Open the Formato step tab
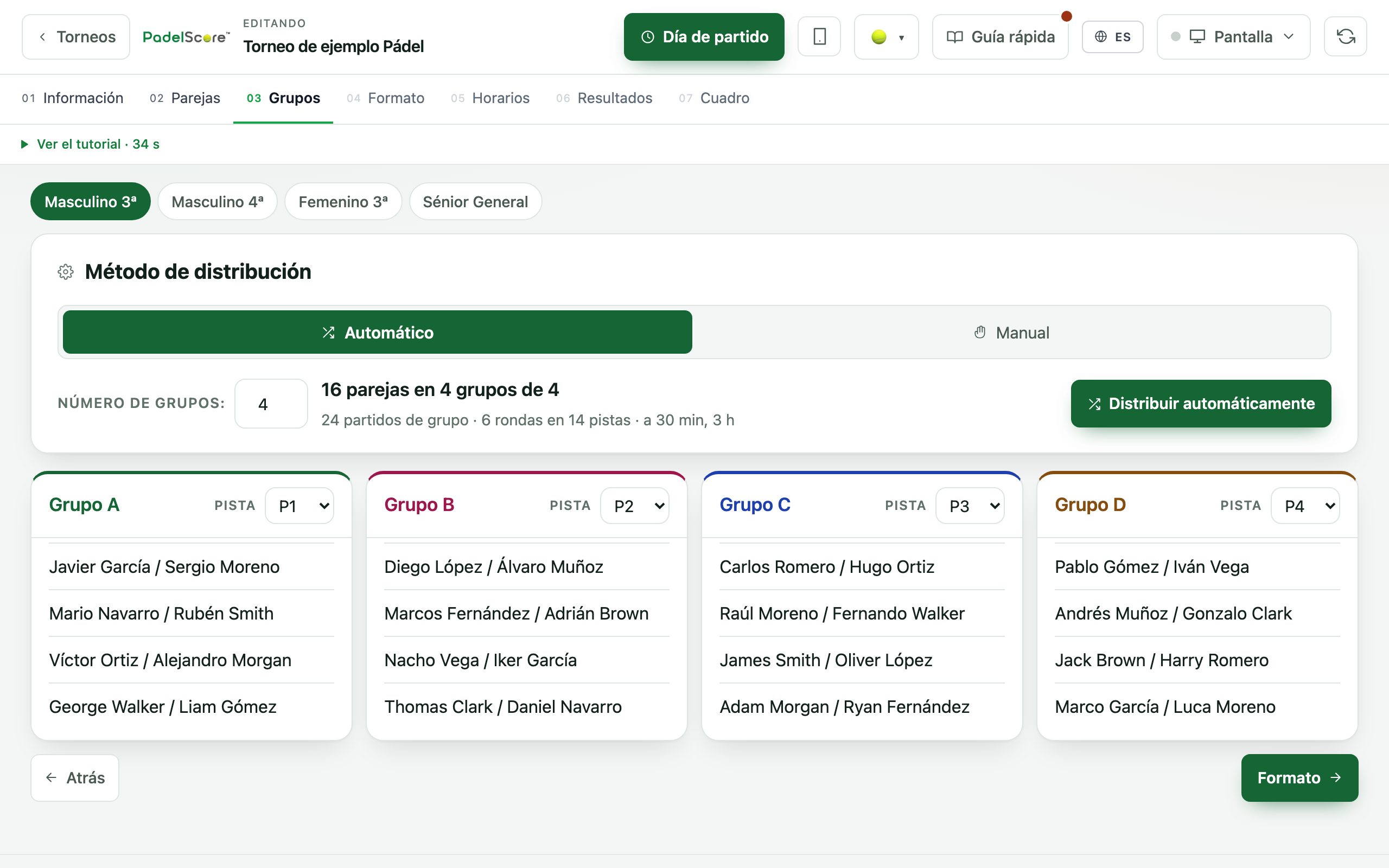Viewport: 1389px width, 868px height. tap(385, 98)
